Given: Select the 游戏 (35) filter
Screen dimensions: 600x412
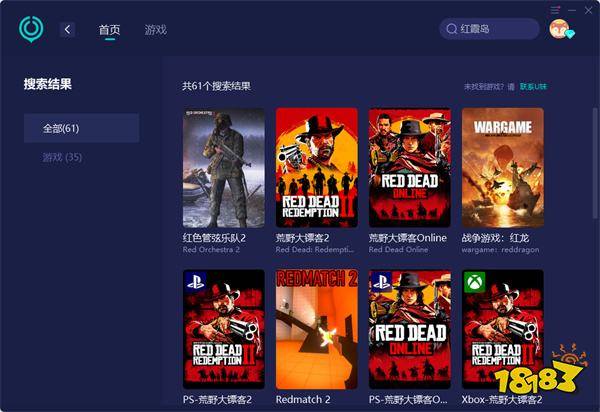Looking at the screenshot, I should (x=62, y=158).
